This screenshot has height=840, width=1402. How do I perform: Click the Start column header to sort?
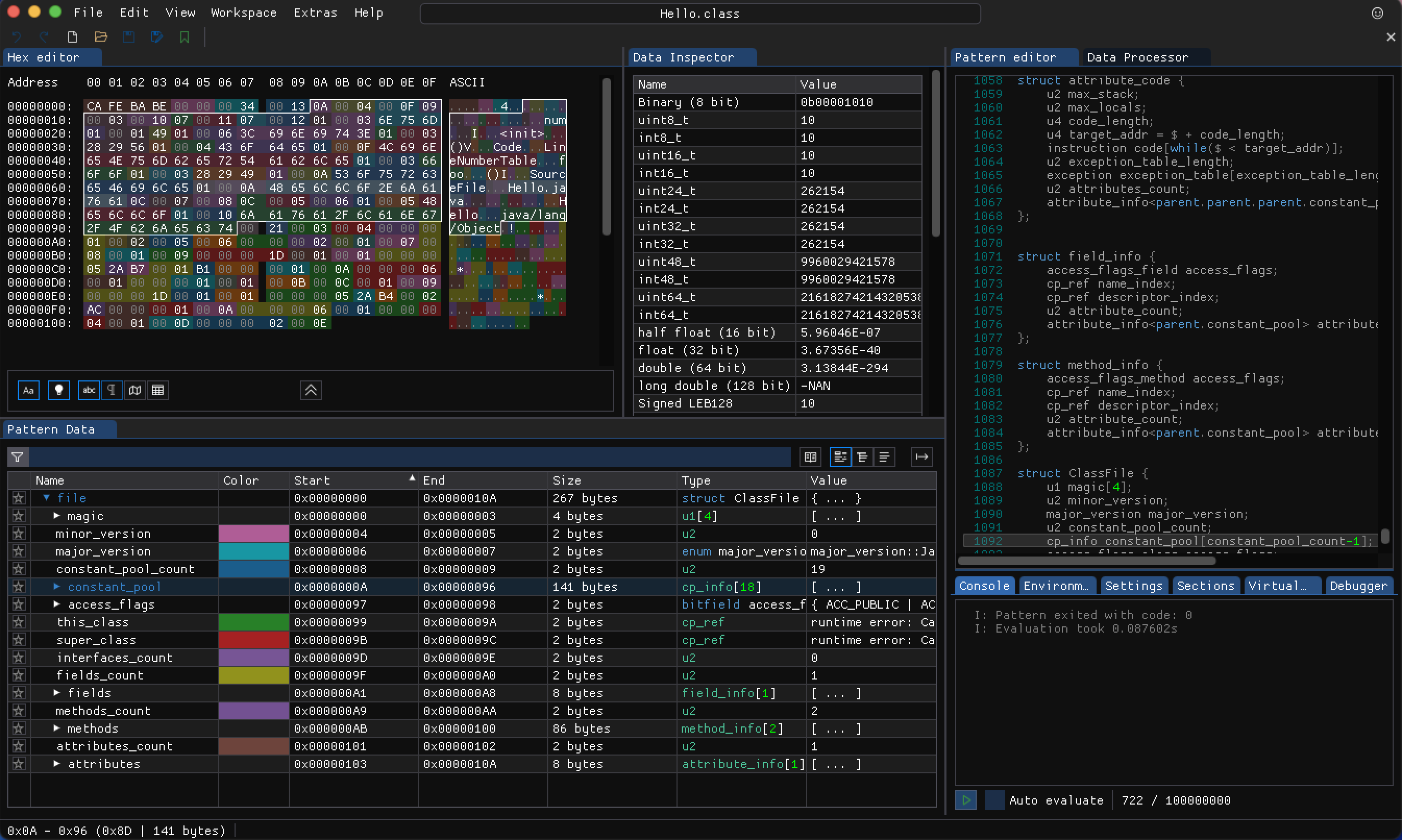[312, 480]
